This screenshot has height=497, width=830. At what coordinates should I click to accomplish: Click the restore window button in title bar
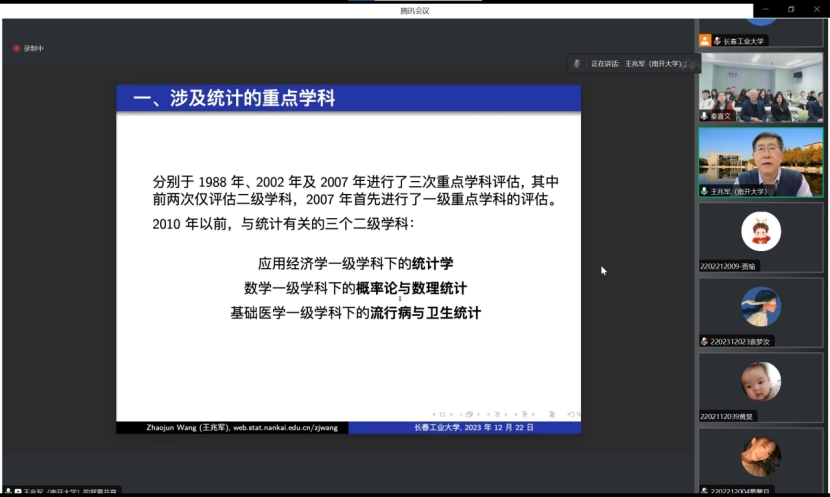point(790,9)
